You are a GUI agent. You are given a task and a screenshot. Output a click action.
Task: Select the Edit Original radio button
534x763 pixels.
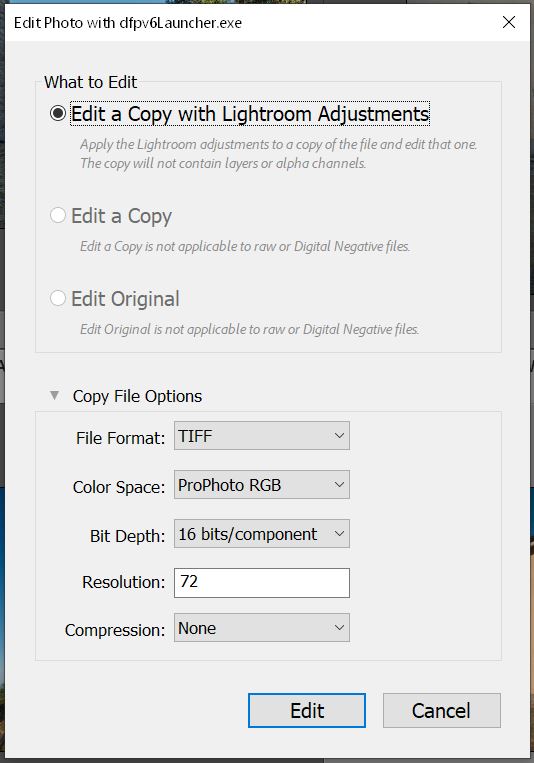click(58, 298)
